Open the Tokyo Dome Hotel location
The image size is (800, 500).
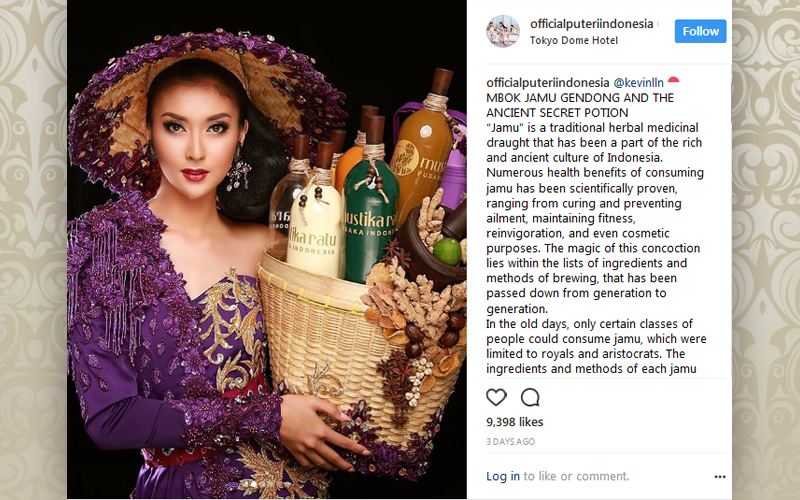(573, 40)
